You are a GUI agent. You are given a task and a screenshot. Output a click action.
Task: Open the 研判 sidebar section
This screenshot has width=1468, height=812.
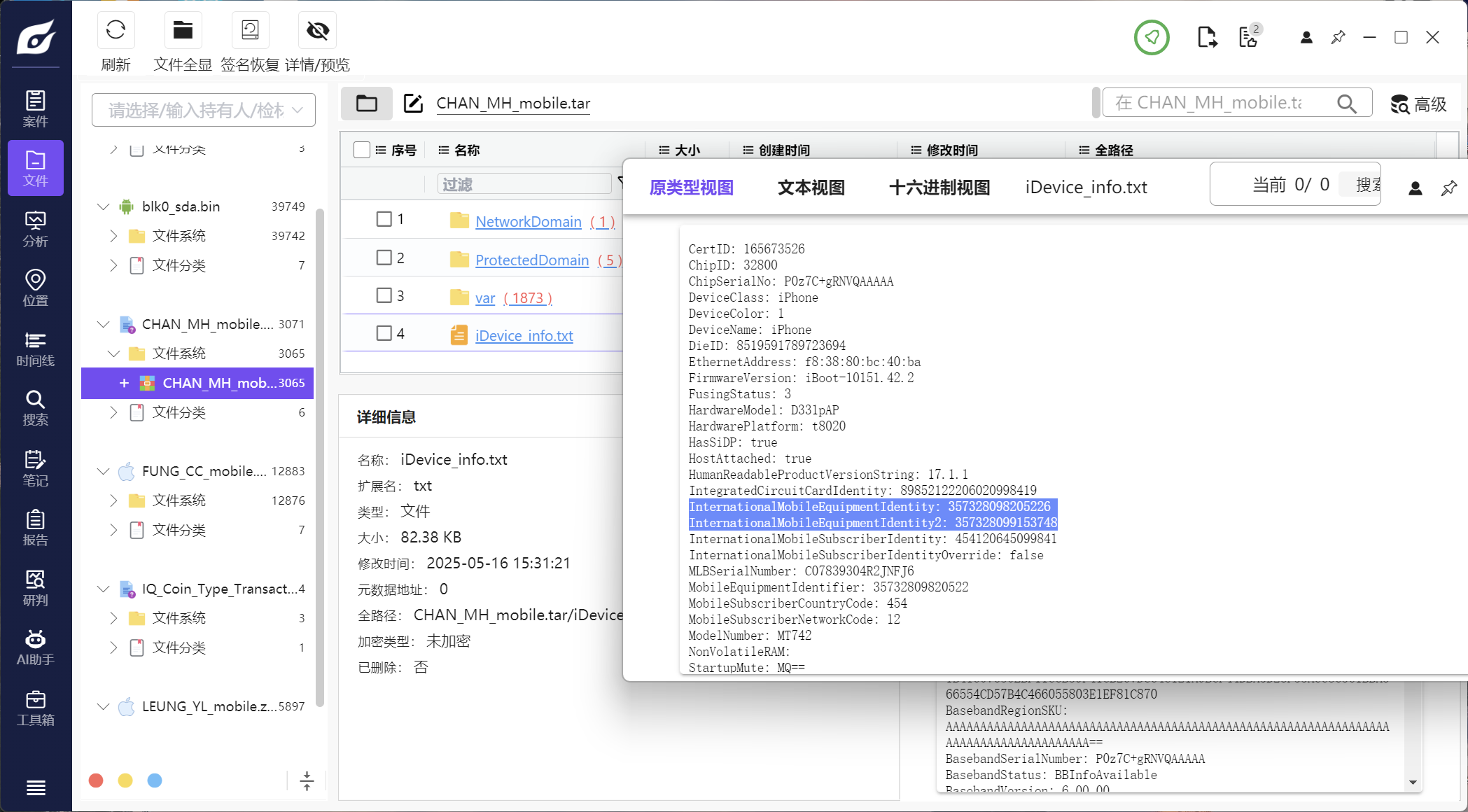(x=36, y=587)
